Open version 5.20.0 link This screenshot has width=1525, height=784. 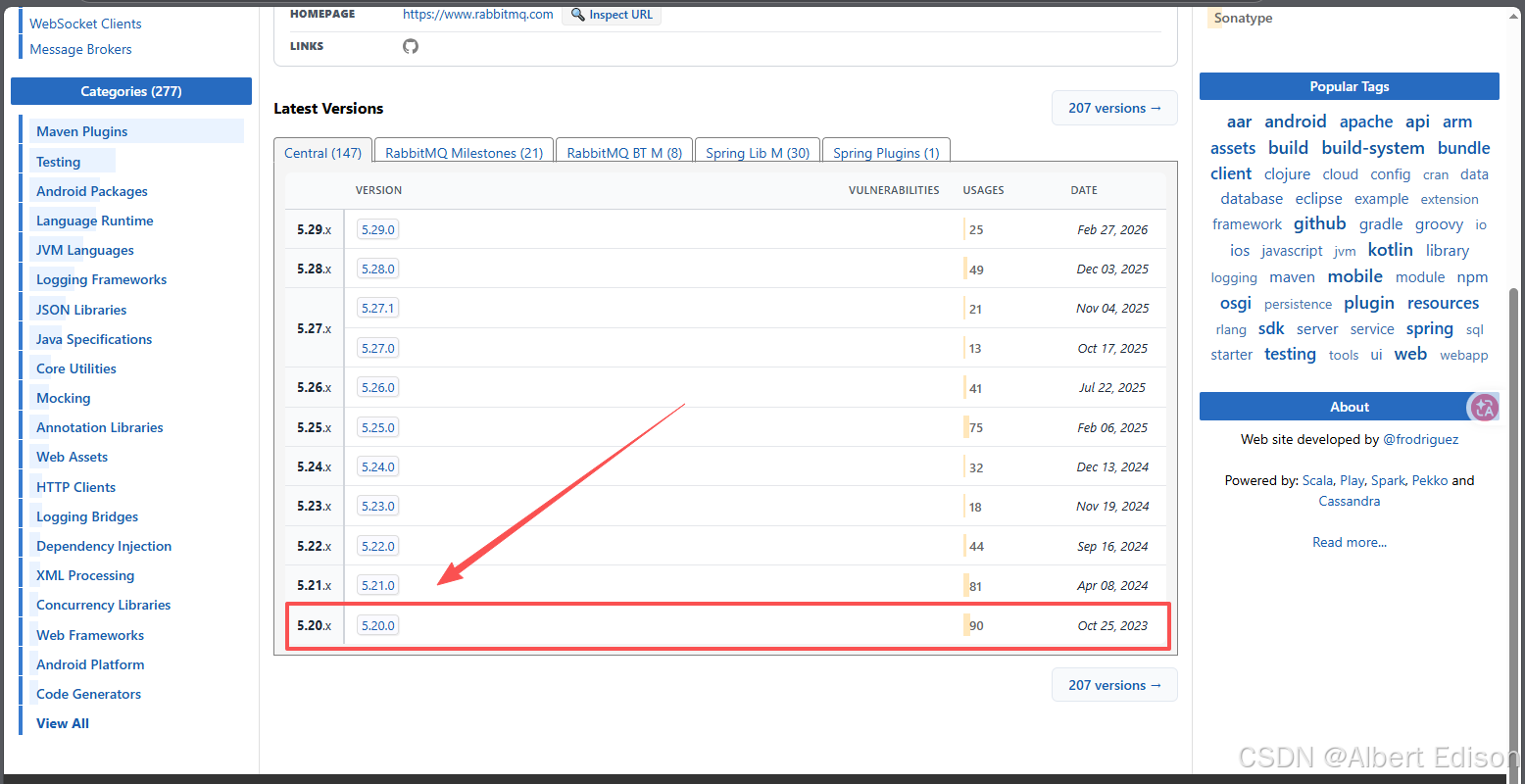click(x=377, y=625)
